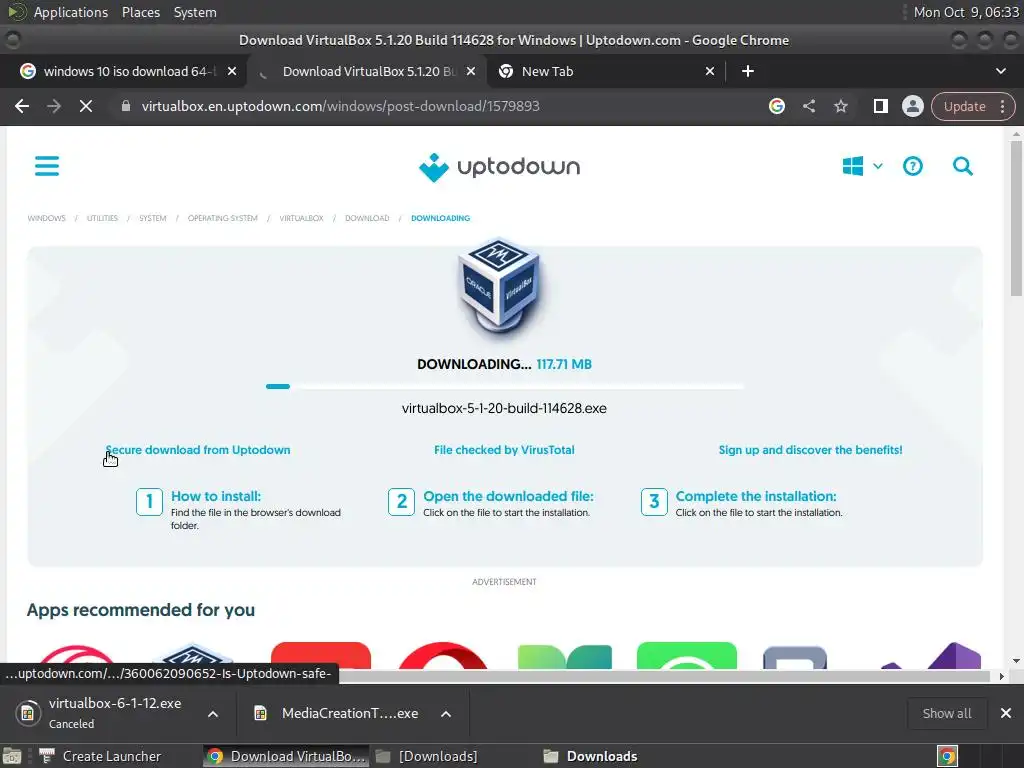Open the Windows platform selector icon
Image resolution: width=1024 pixels, height=768 pixels.
853,166
